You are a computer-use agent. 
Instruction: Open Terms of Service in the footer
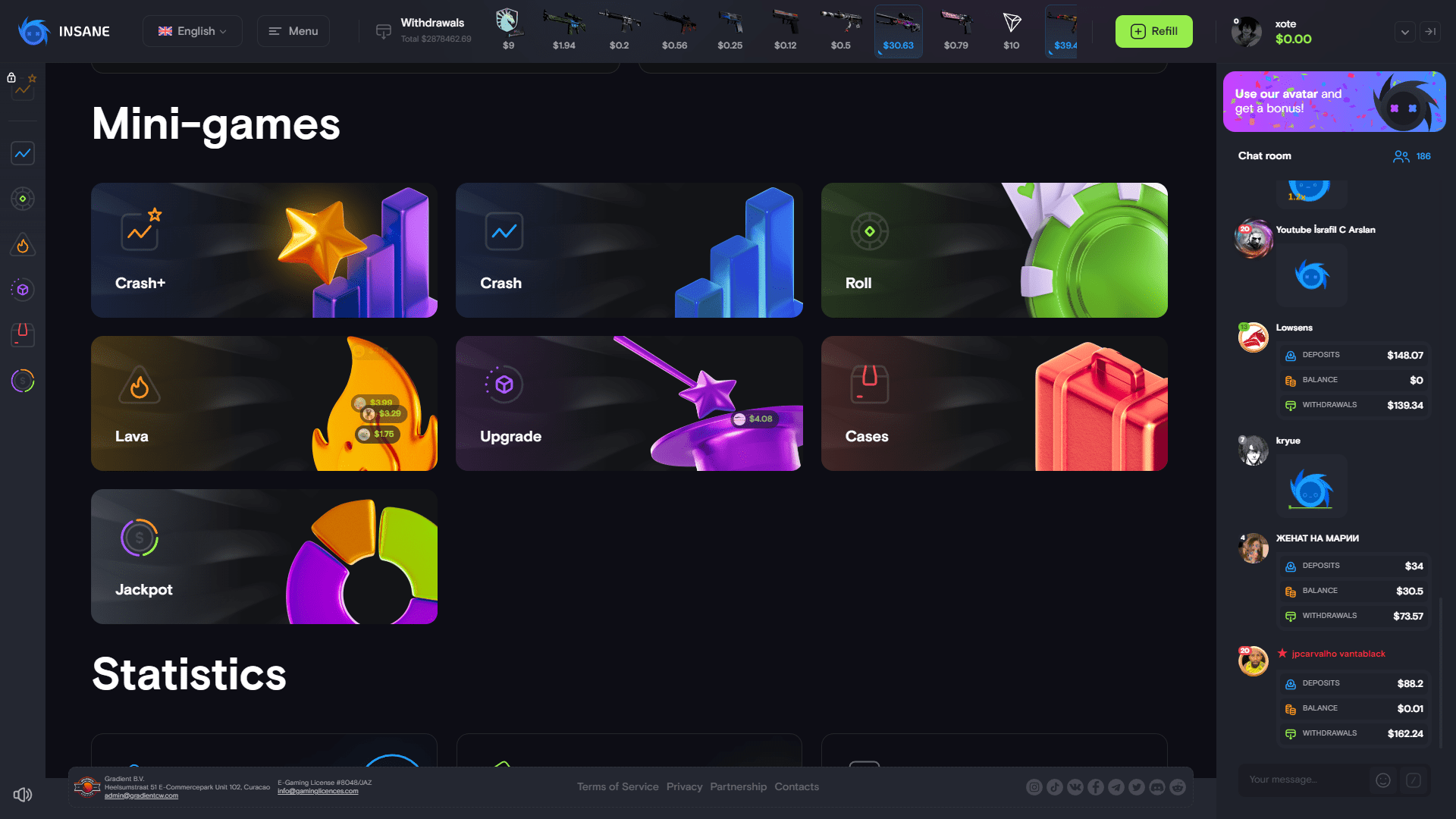(617, 786)
